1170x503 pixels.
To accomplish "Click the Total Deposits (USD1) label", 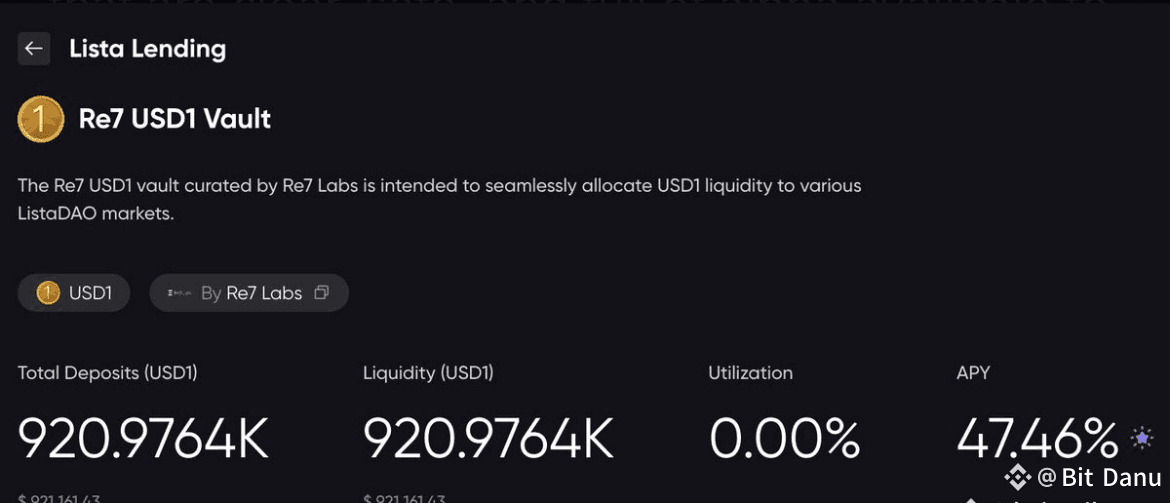I will click(x=107, y=373).
